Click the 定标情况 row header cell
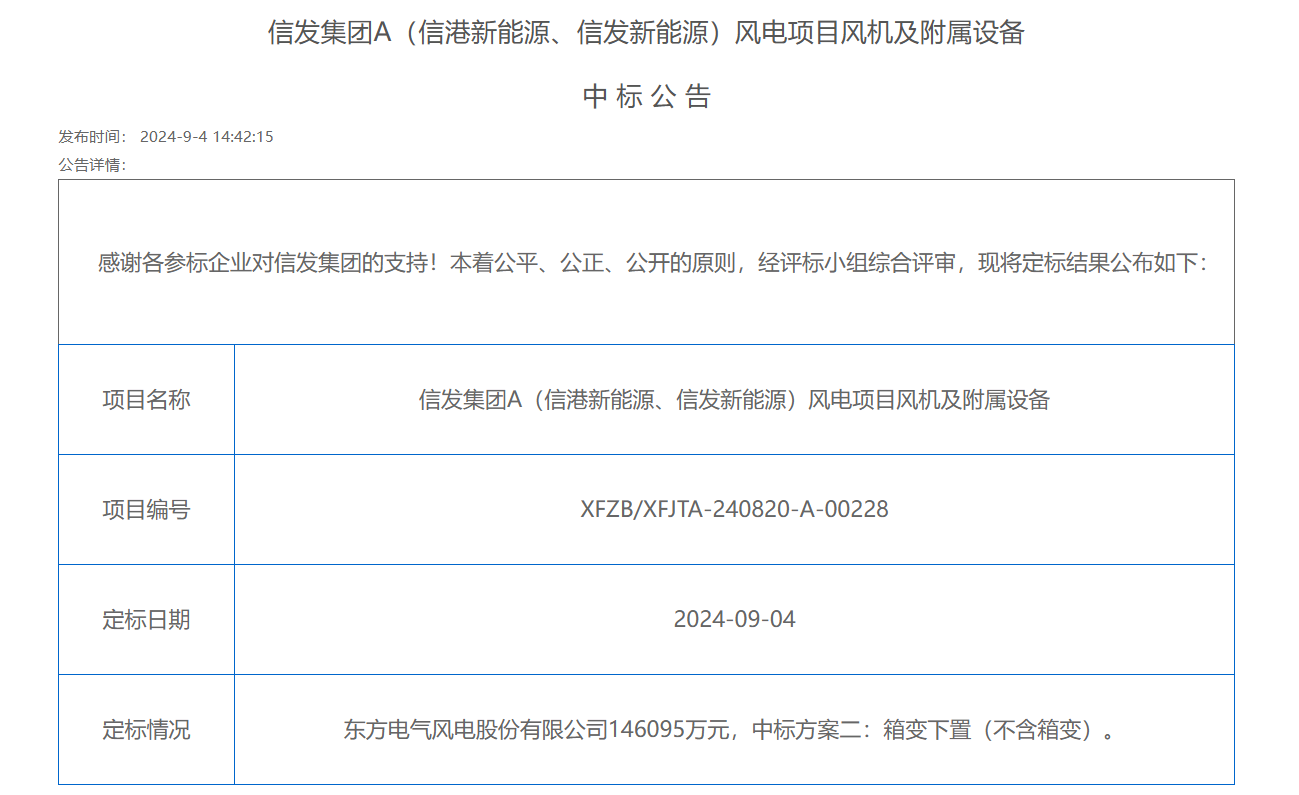Image resolution: width=1299 pixels, height=795 pixels. (146, 730)
